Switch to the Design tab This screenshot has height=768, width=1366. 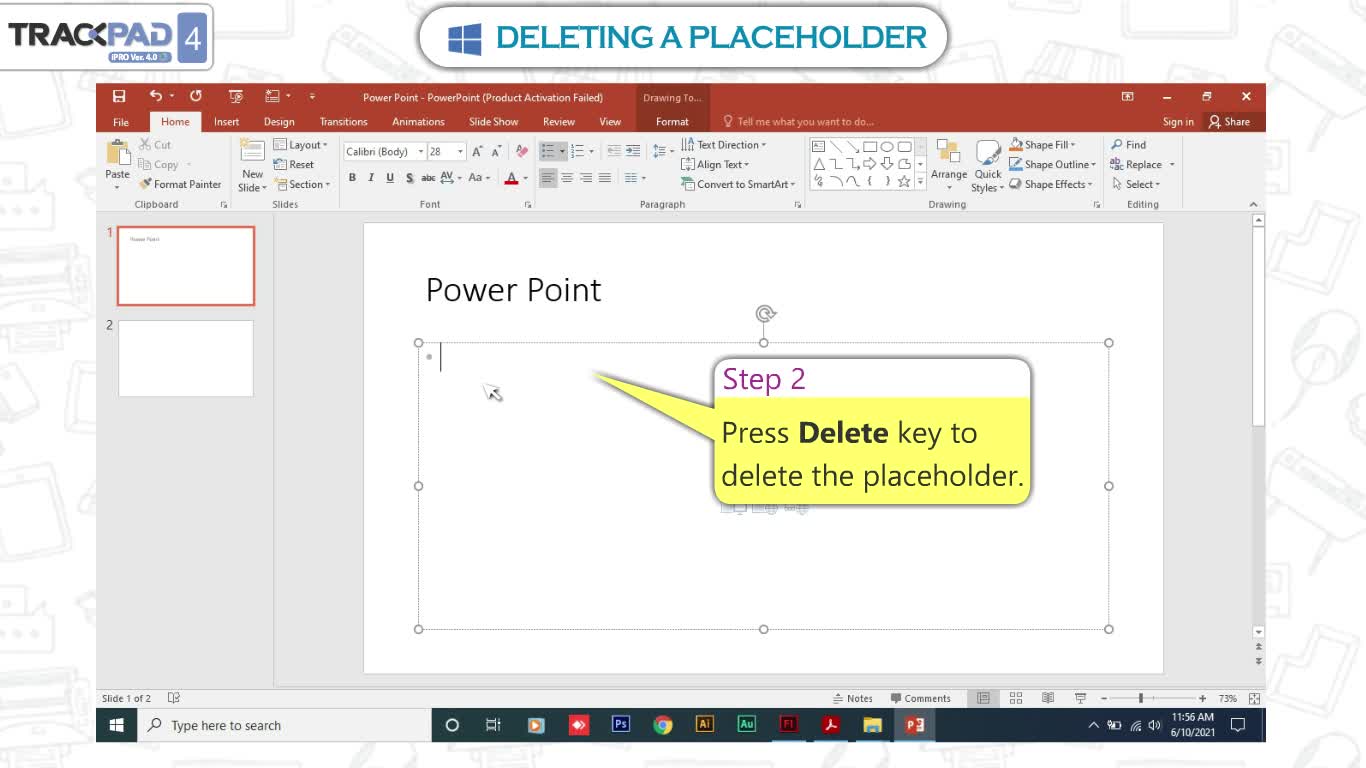click(279, 122)
